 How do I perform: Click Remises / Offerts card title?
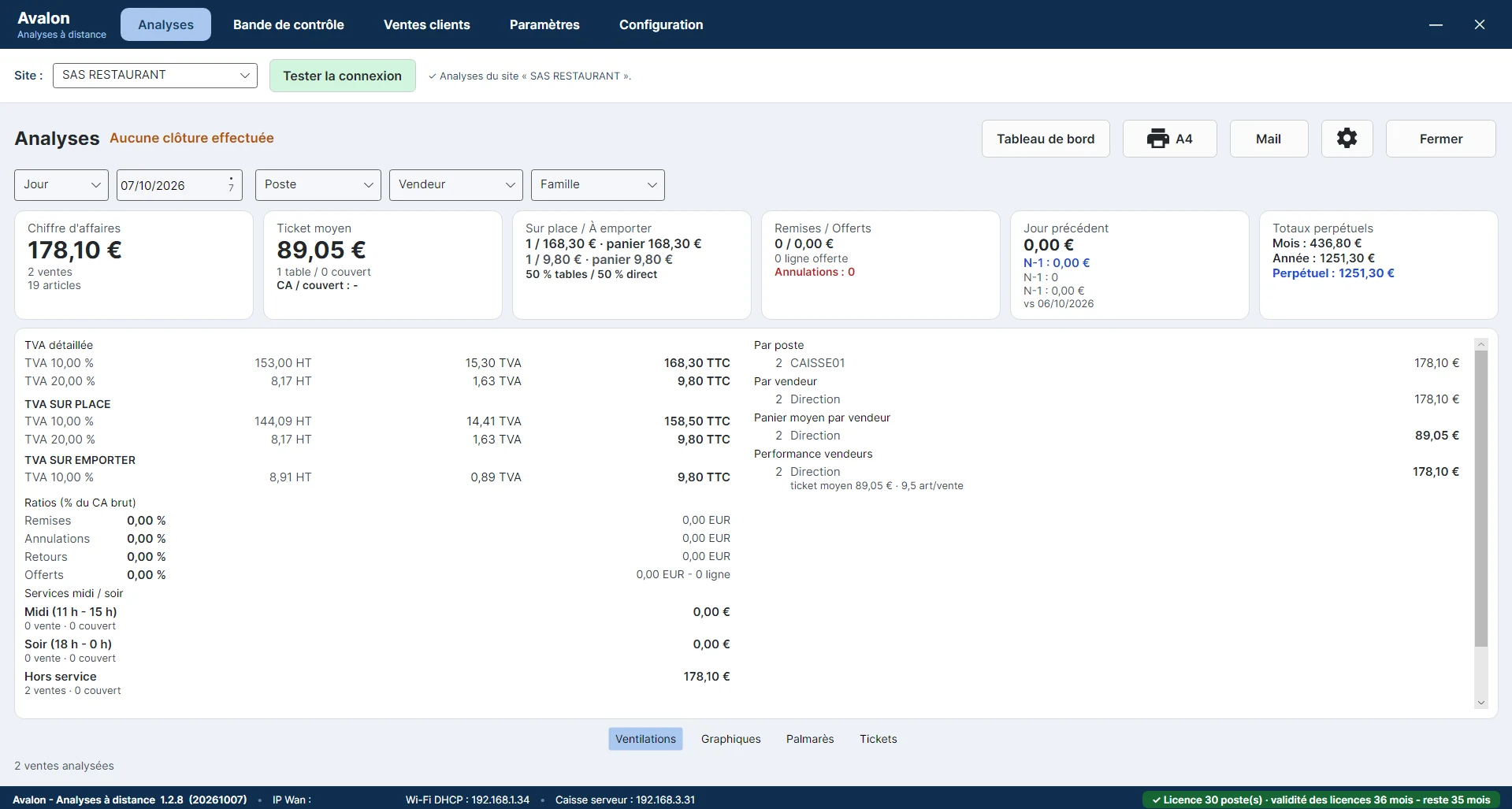[823, 228]
